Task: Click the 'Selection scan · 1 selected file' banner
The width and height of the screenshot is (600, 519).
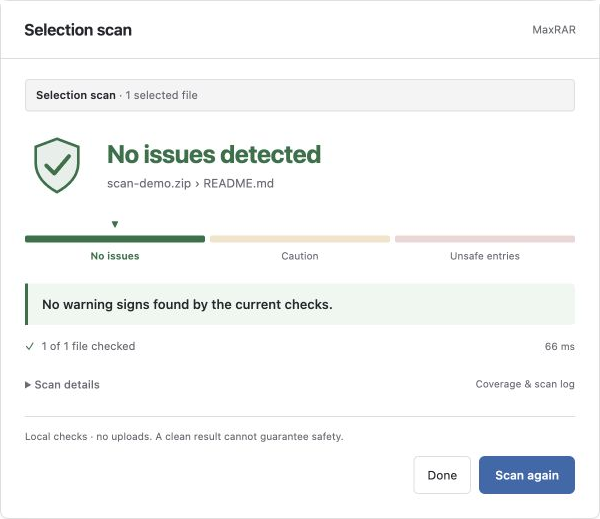Action: 300,95
